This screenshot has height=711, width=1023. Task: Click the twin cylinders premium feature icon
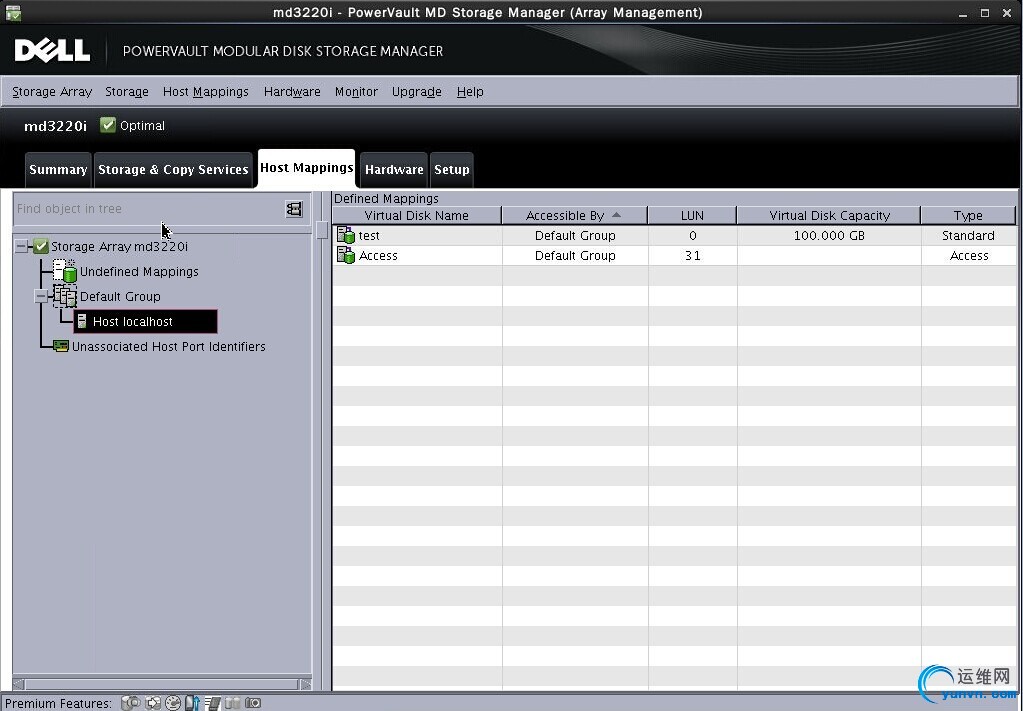pyautogui.click(x=232, y=703)
